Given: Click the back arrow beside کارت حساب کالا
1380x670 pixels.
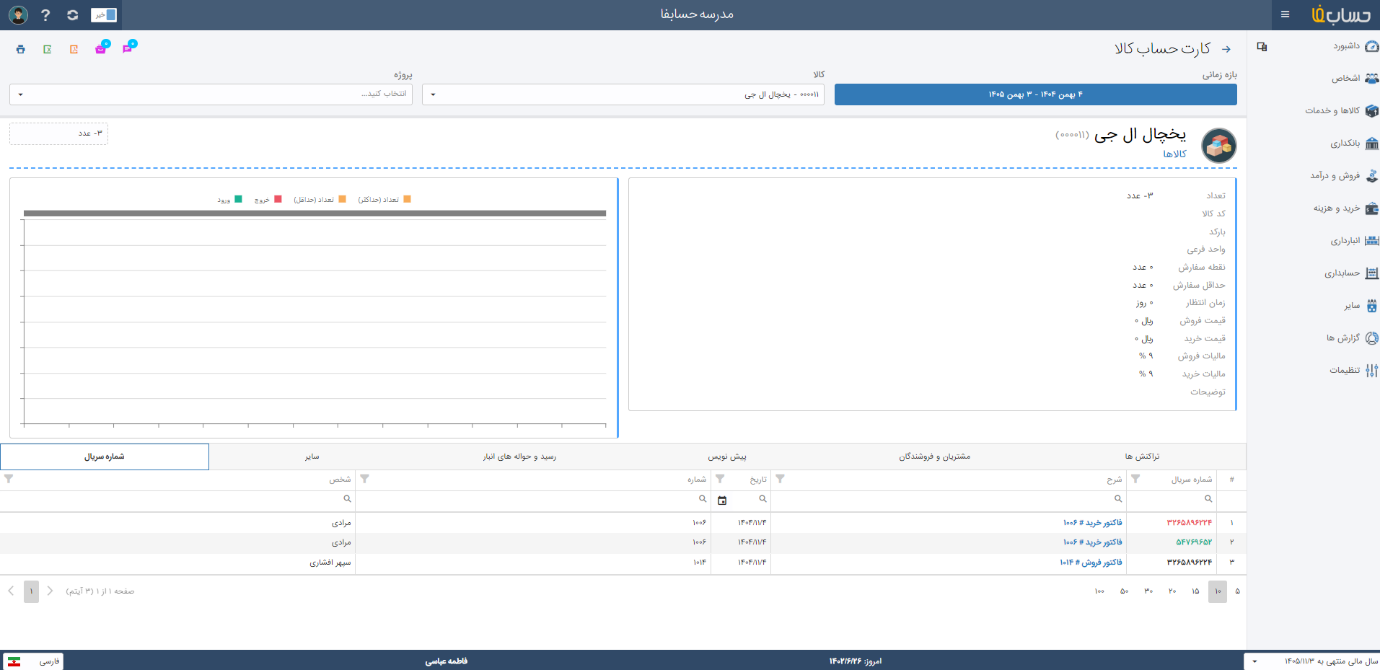Looking at the screenshot, I should pyautogui.click(x=1226, y=48).
